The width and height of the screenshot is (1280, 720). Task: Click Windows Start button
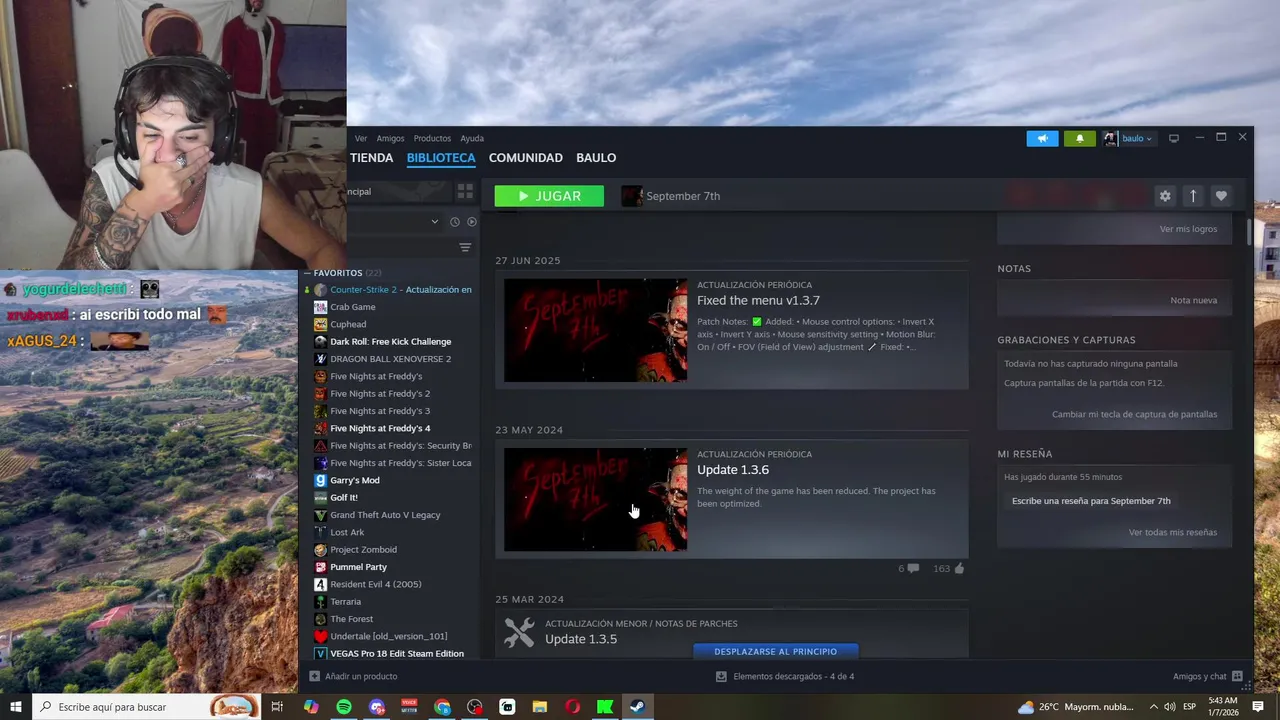(15, 707)
